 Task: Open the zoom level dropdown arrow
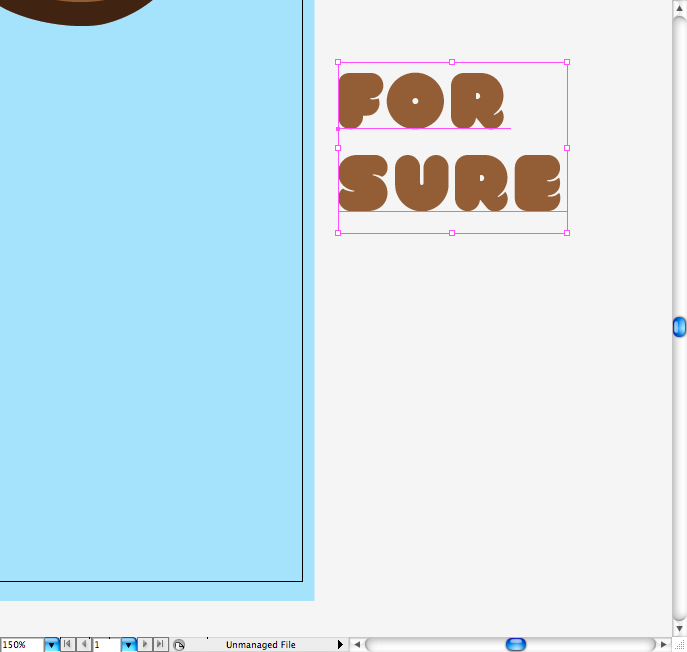51,645
